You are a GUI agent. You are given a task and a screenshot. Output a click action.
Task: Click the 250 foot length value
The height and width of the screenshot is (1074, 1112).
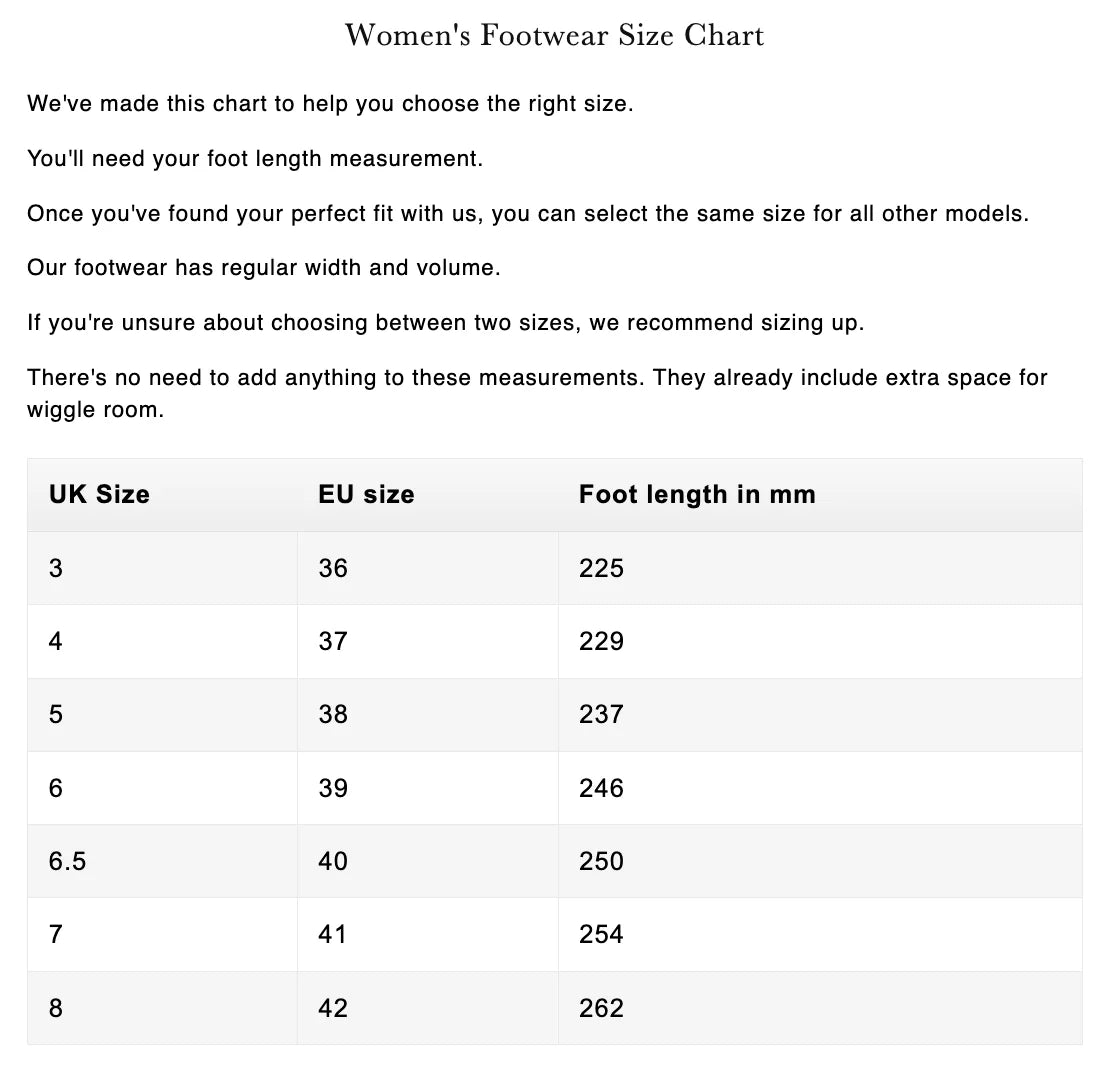tap(601, 861)
